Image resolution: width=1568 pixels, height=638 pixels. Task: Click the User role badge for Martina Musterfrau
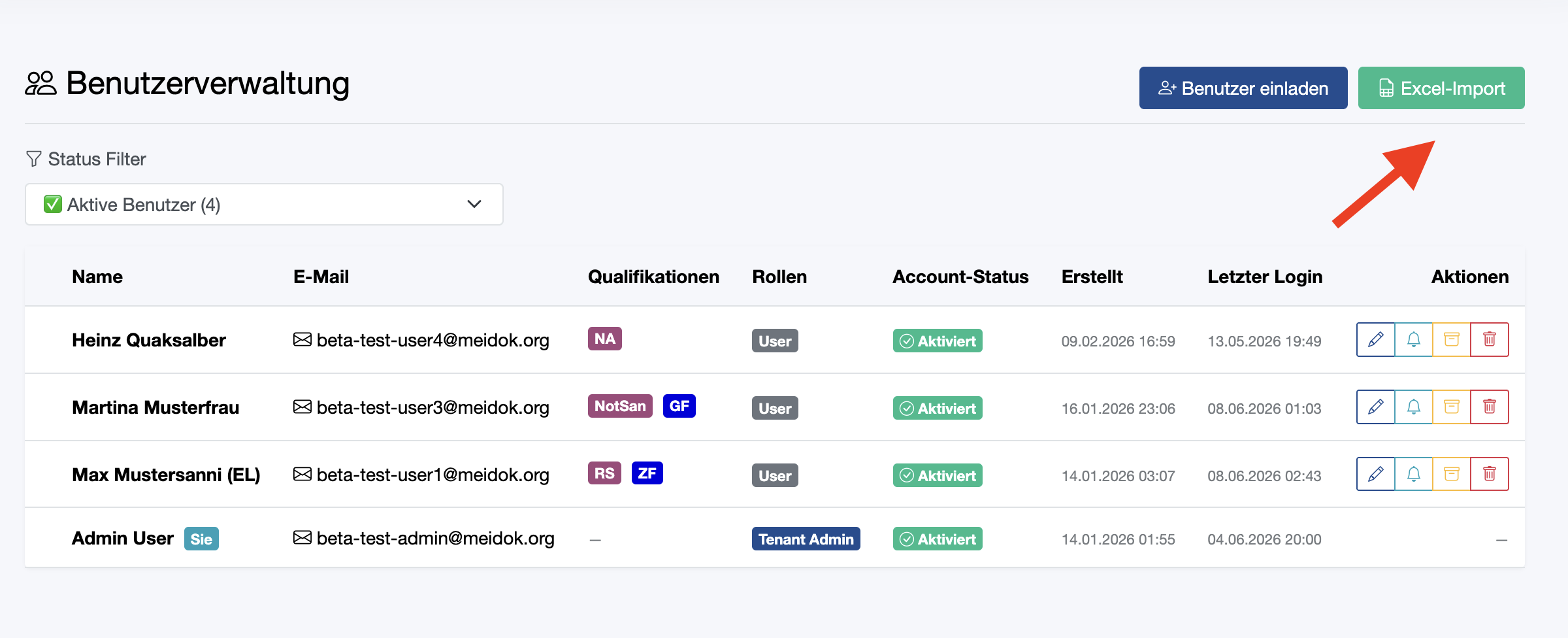[x=775, y=408]
